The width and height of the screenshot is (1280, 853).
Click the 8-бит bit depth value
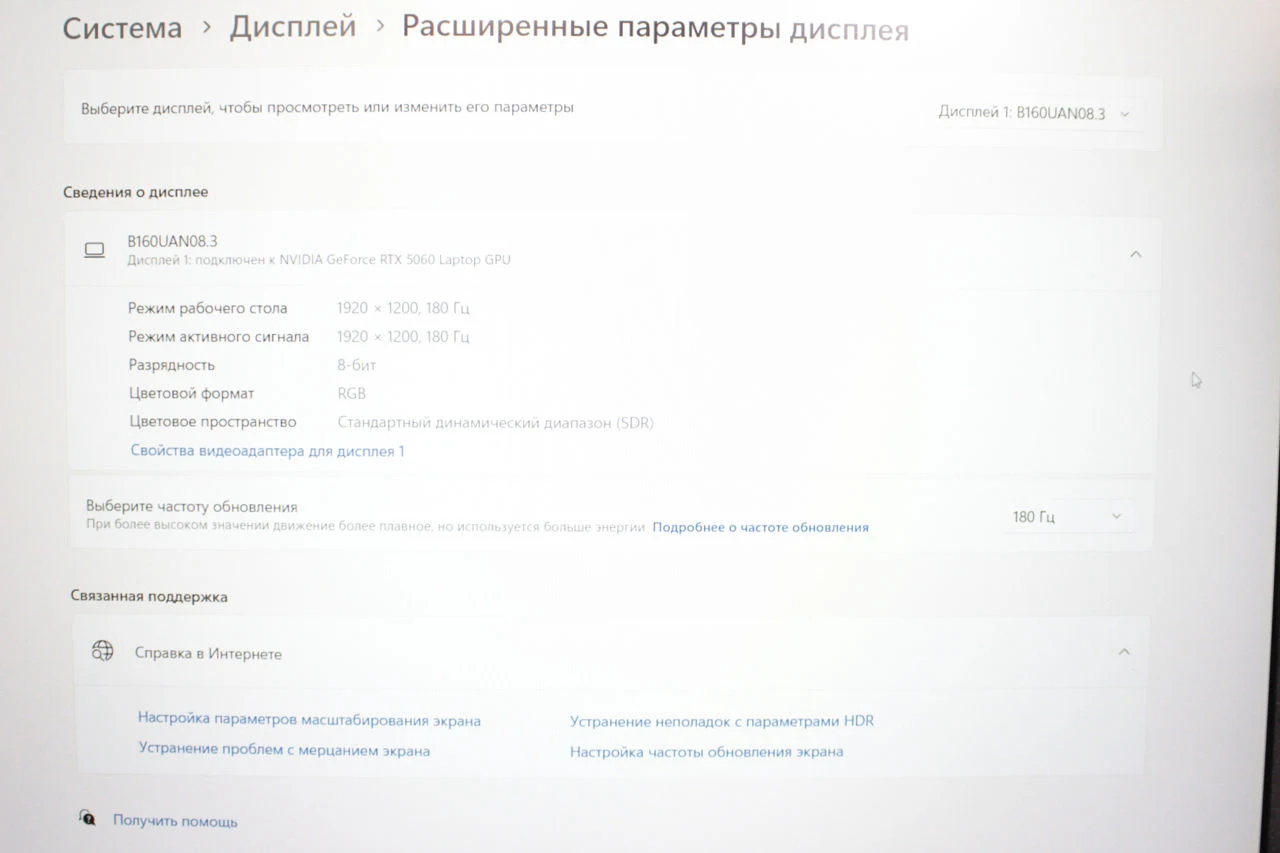click(357, 365)
